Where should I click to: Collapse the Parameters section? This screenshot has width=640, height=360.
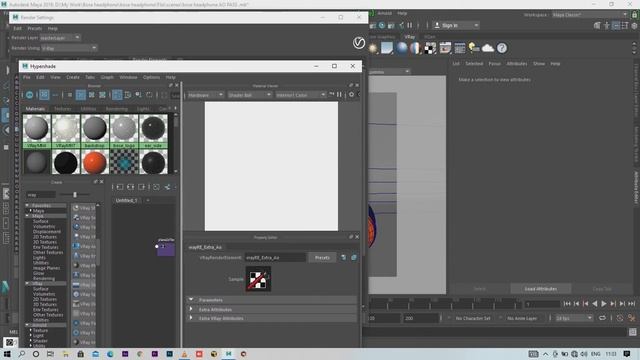191,300
